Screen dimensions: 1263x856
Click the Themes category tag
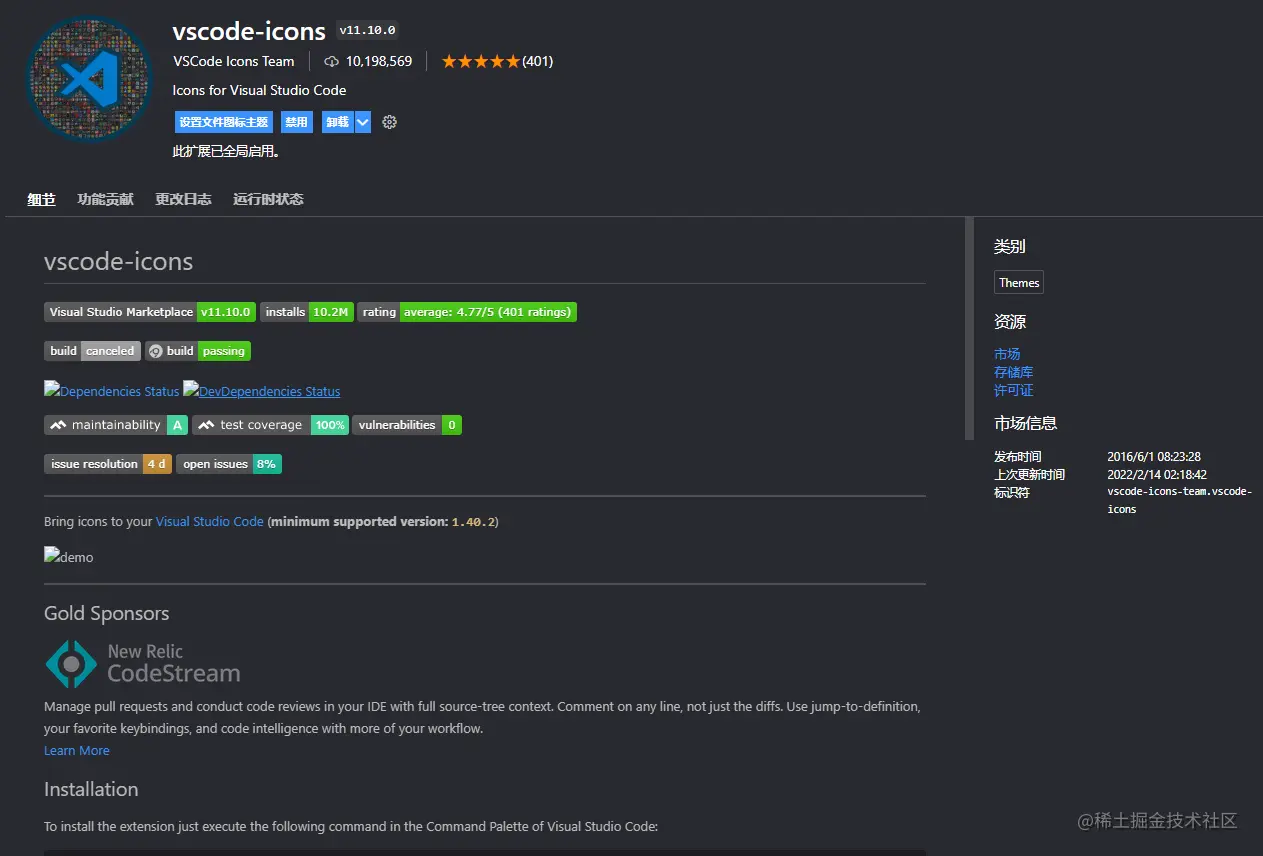pos(1019,283)
